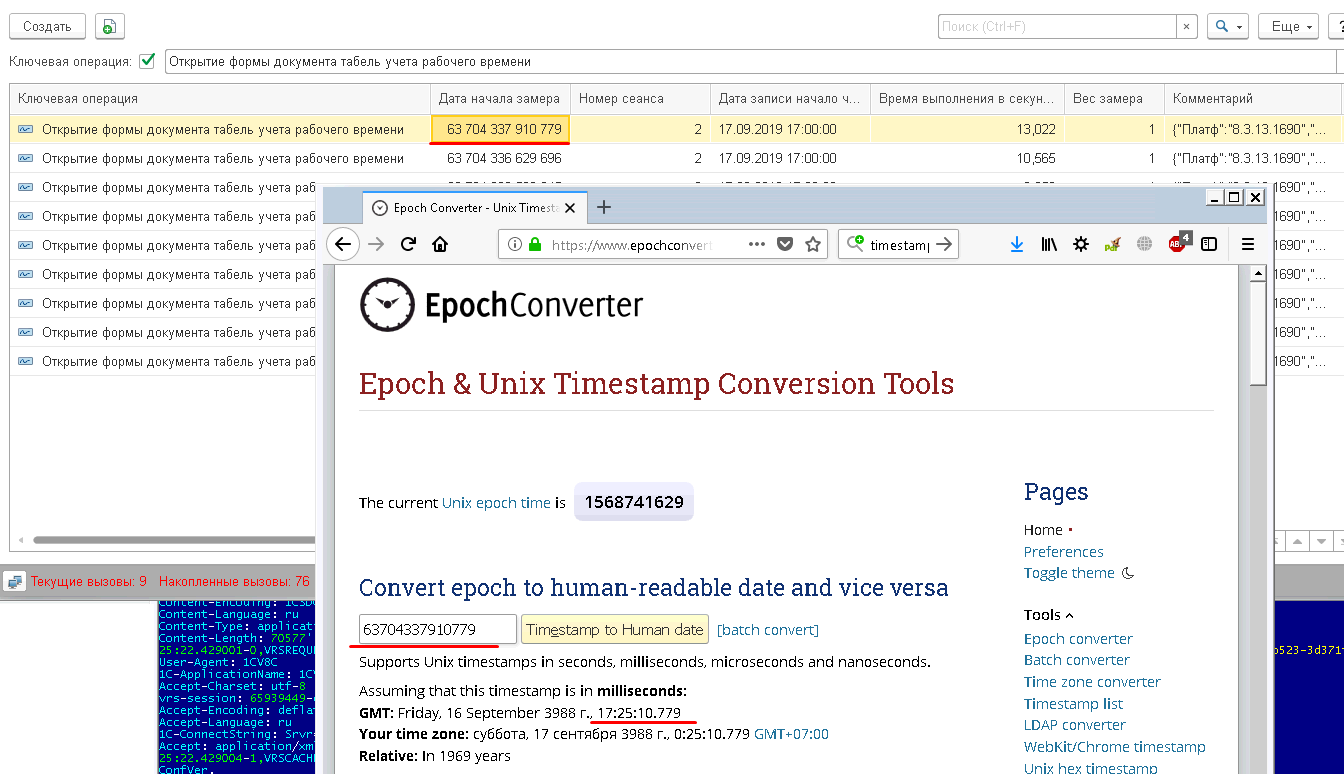
Task: Open the Time zone converter link
Action: 1092,682
